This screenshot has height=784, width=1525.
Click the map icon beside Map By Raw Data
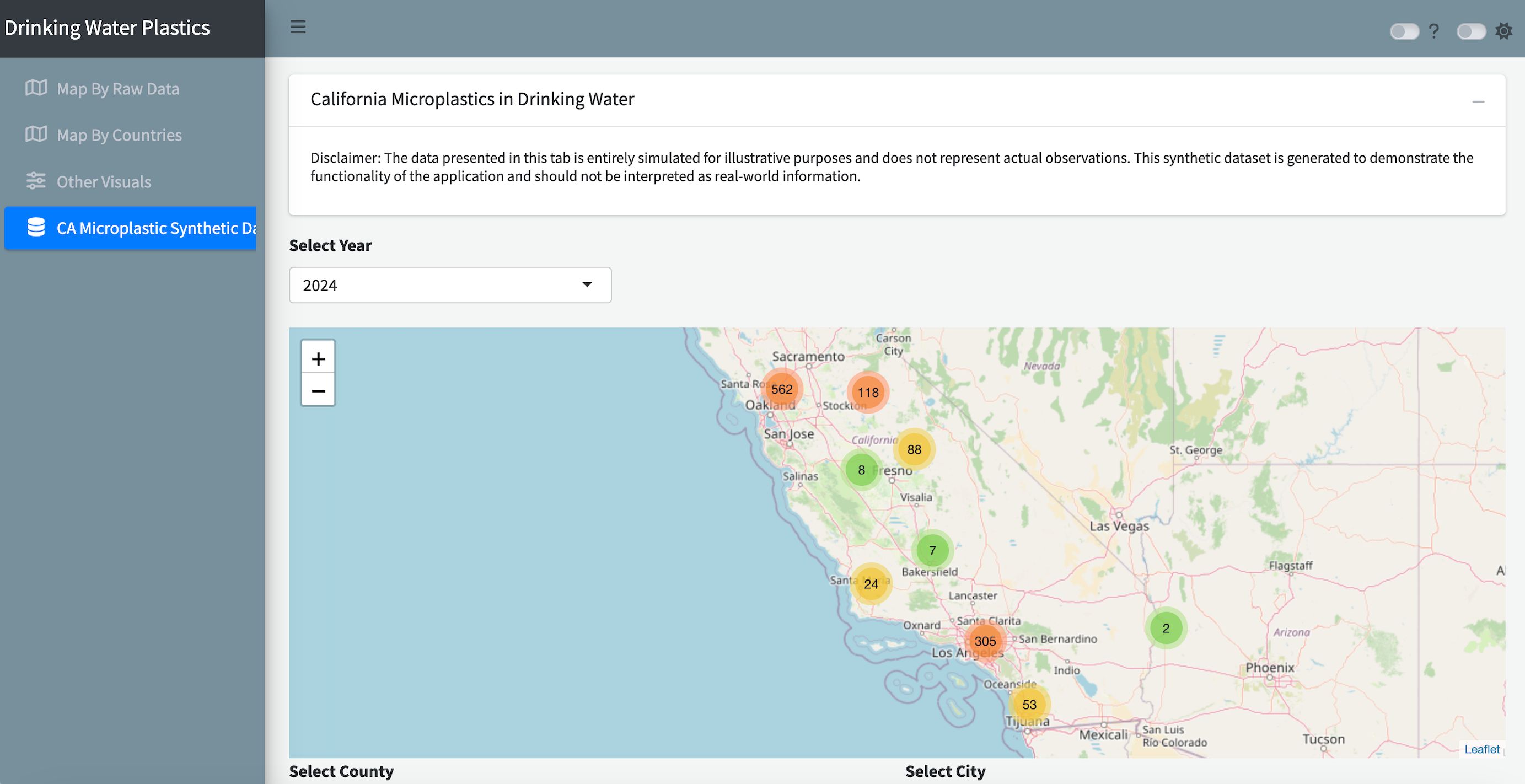point(36,88)
